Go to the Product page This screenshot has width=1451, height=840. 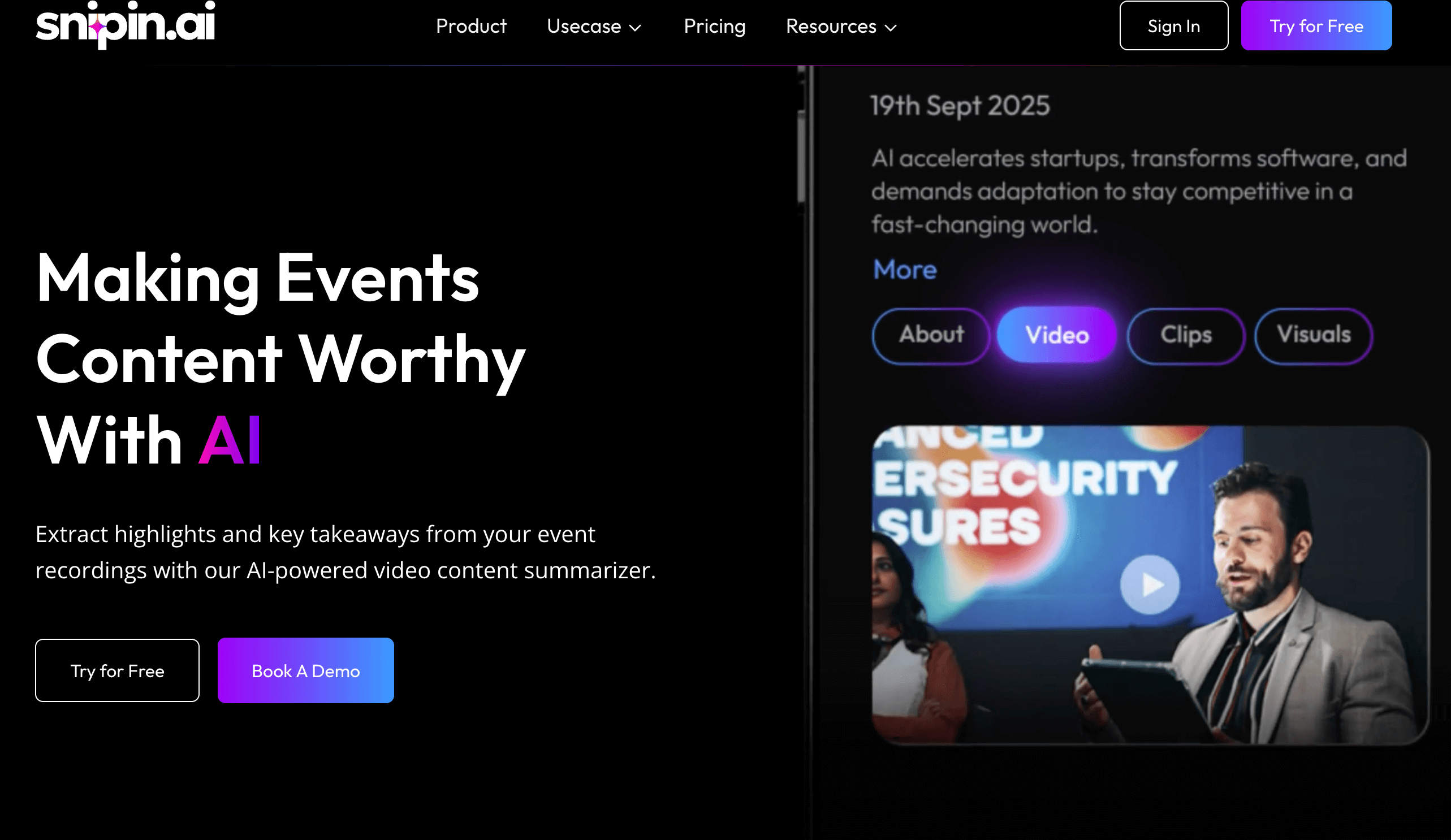tap(471, 27)
